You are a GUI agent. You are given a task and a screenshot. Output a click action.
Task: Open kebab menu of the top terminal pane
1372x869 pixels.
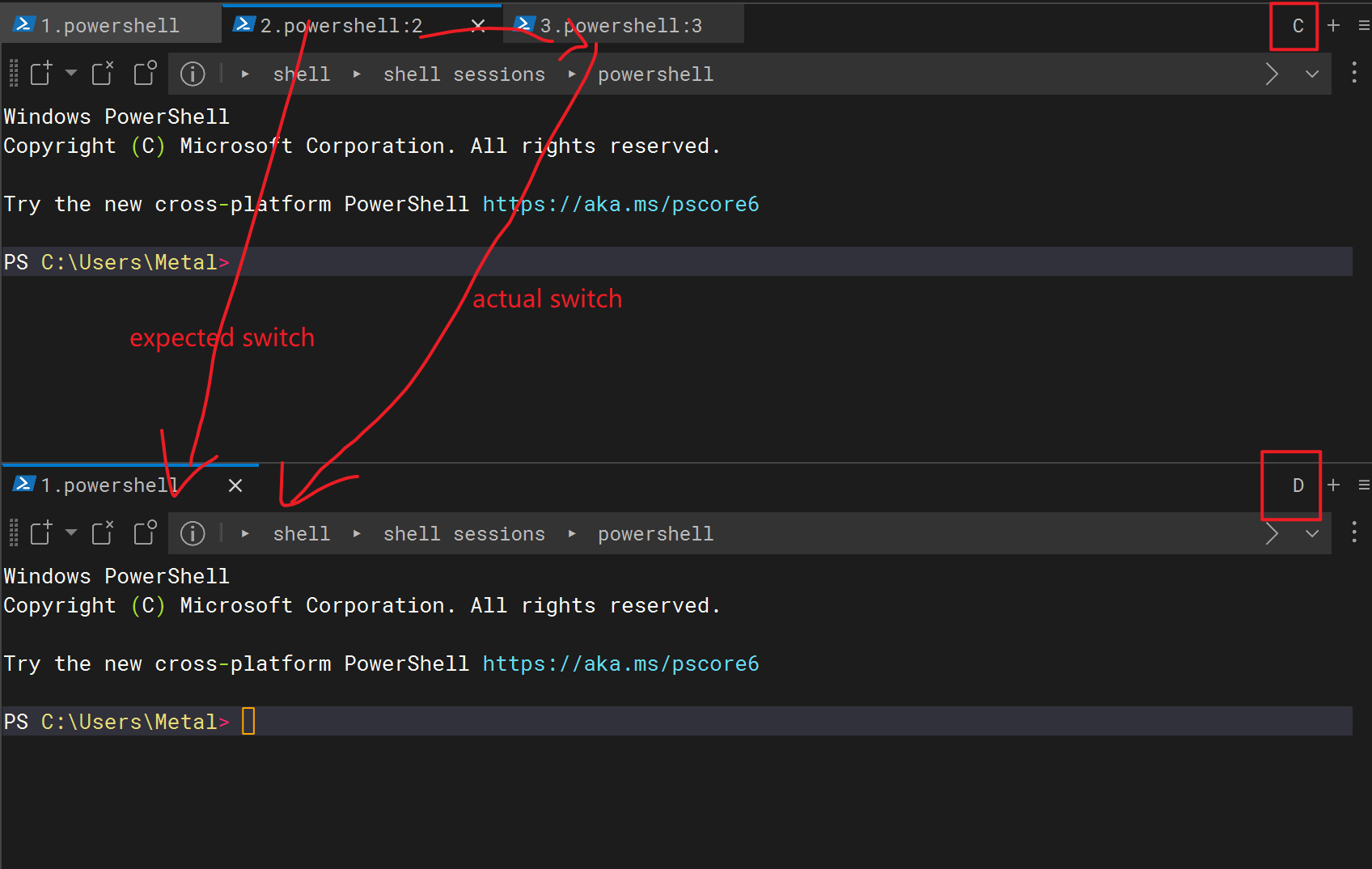click(x=1354, y=74)
